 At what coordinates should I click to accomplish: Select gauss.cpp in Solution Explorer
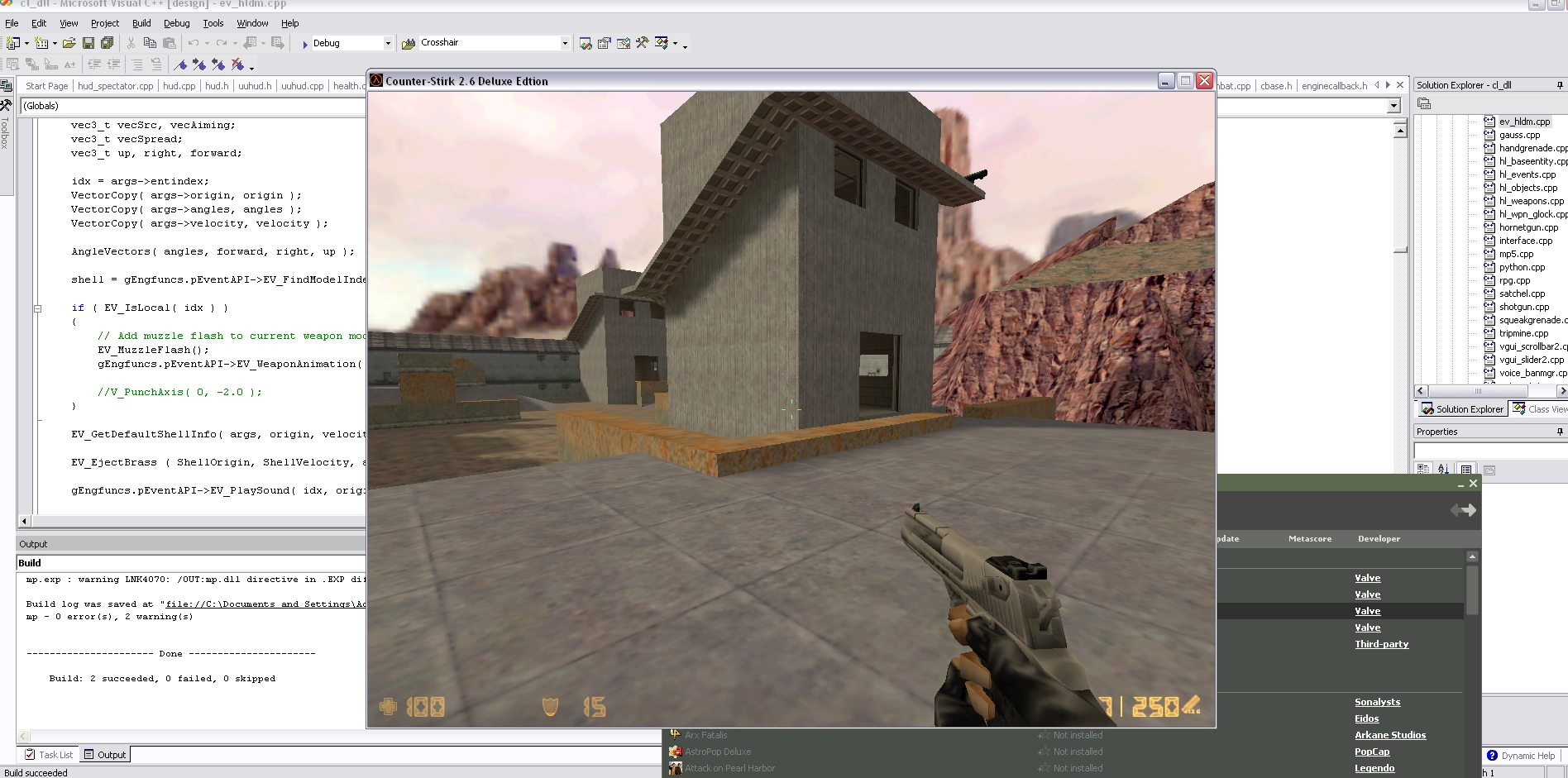tap(1519, 135)
